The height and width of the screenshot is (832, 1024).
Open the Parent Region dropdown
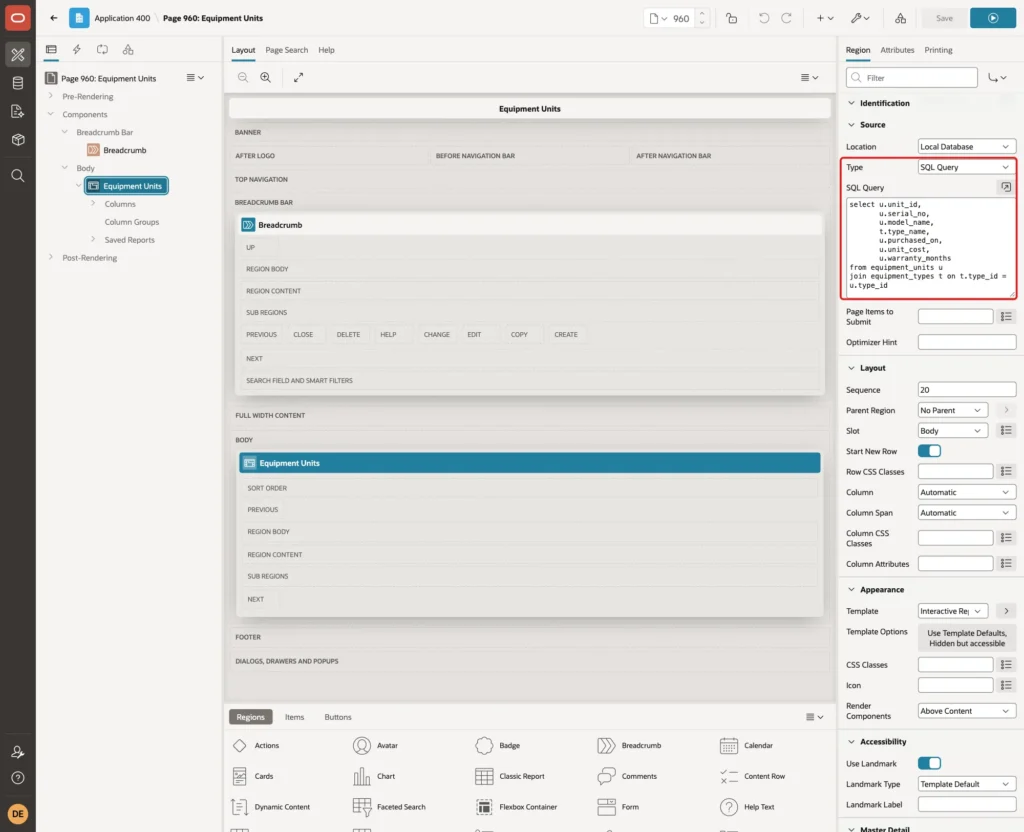pos(952,410)
